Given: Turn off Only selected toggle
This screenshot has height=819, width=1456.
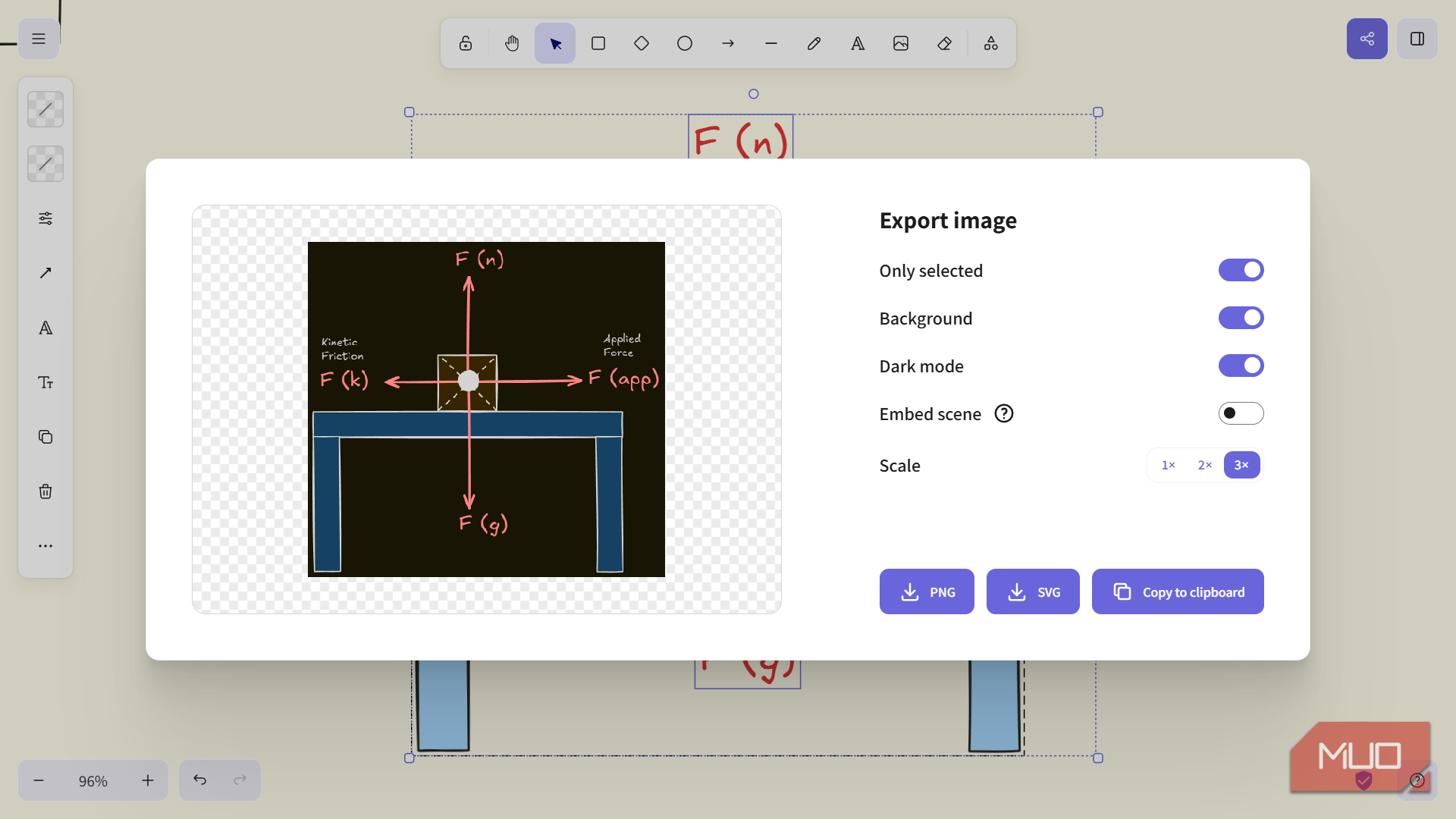Looking at the screenshot, I should (1241, 270).
